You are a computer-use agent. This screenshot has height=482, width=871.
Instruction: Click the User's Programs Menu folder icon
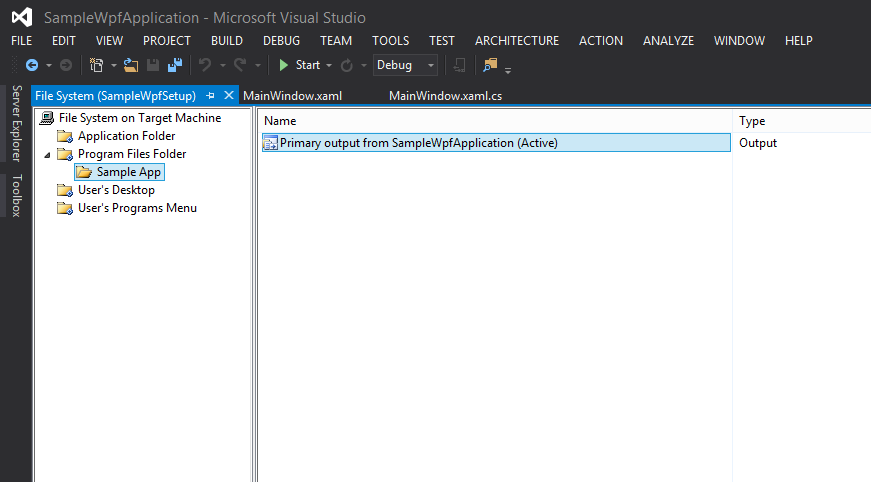click(65, 209)
